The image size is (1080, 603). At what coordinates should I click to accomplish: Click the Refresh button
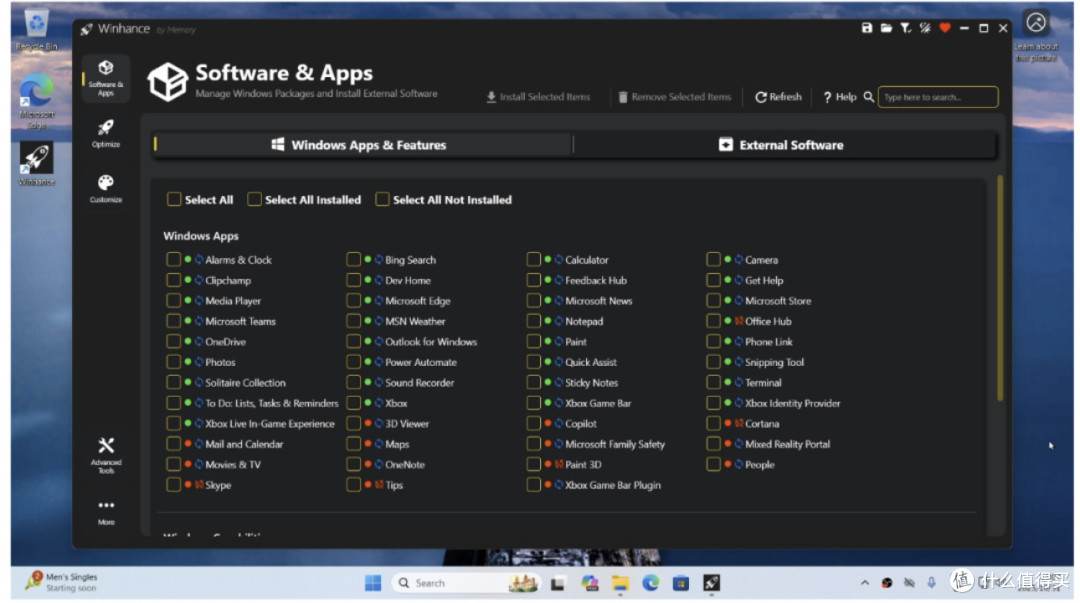click(x=778, y=97)
